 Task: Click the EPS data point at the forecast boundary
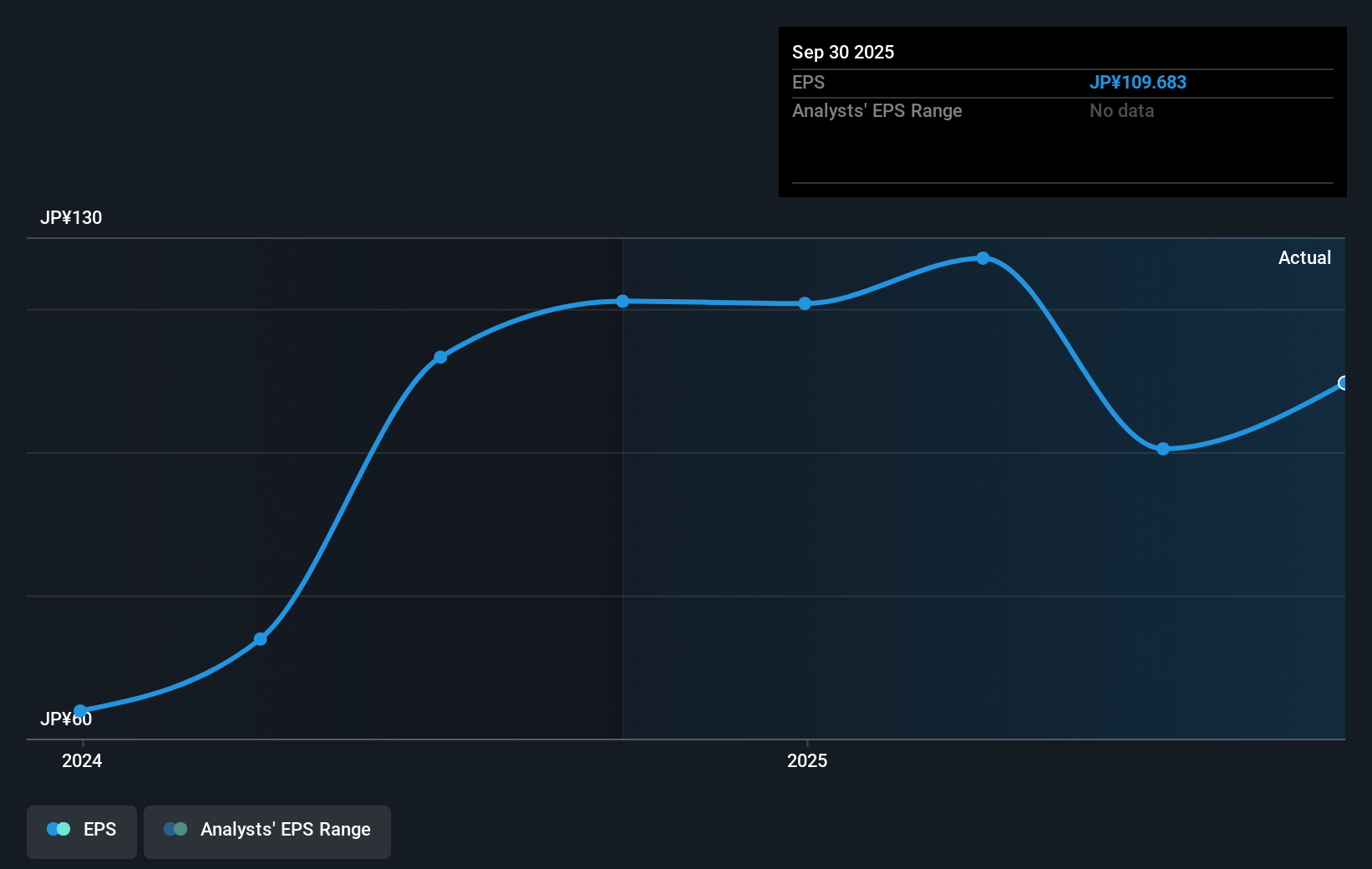pyautogui.click(x=622, y=302)
